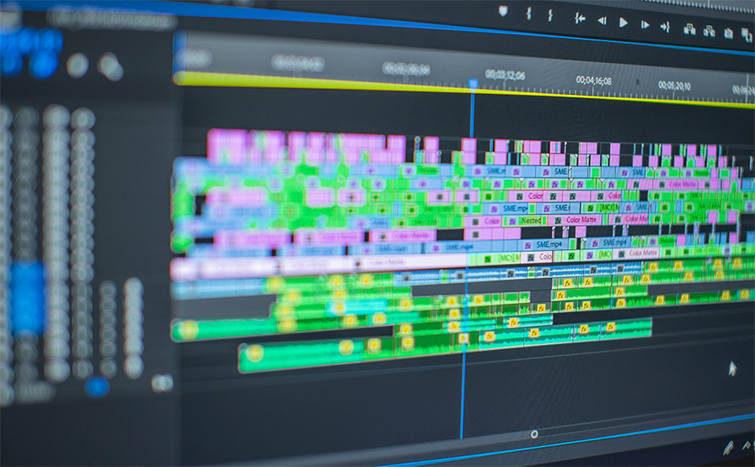Click the Extract icon

pos(709,31)
